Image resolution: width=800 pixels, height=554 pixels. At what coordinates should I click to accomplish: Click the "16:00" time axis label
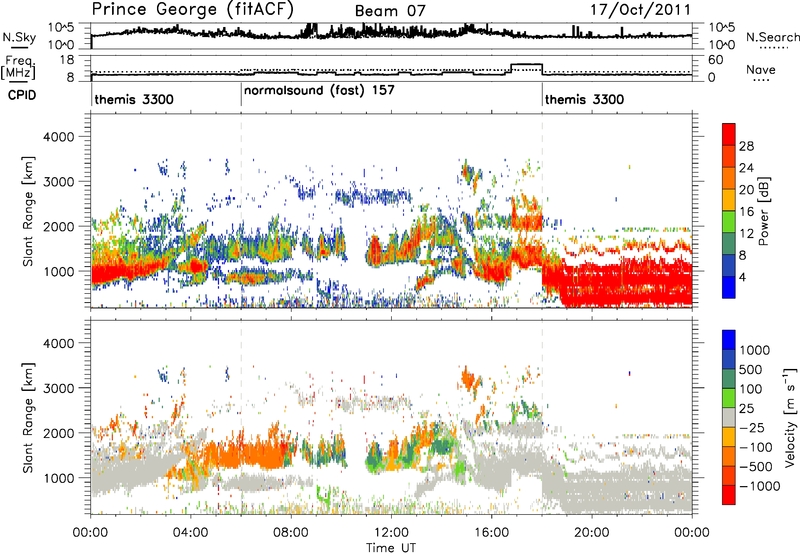point(491,533)
